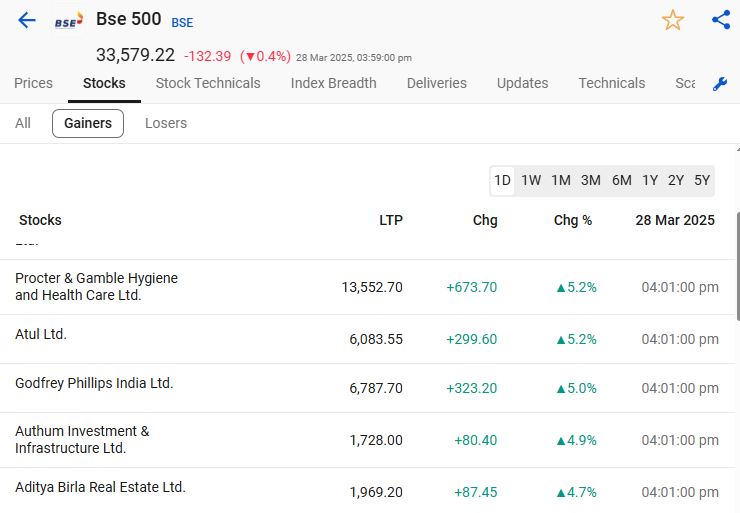The height and width of the screenshot is (513, 740).
Task: Open Atul Ltd. stock link
Action: pyautogui.click(x=41, y=334)
